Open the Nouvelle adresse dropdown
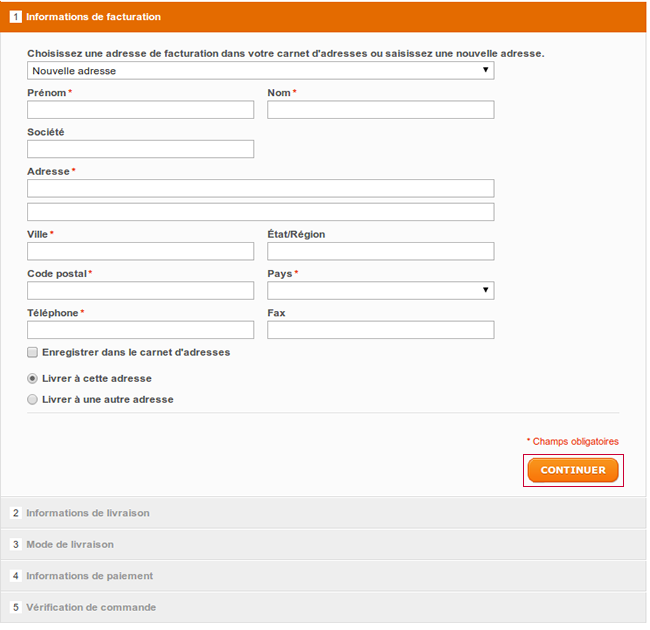Screen dimensions: 650x630 261,70
